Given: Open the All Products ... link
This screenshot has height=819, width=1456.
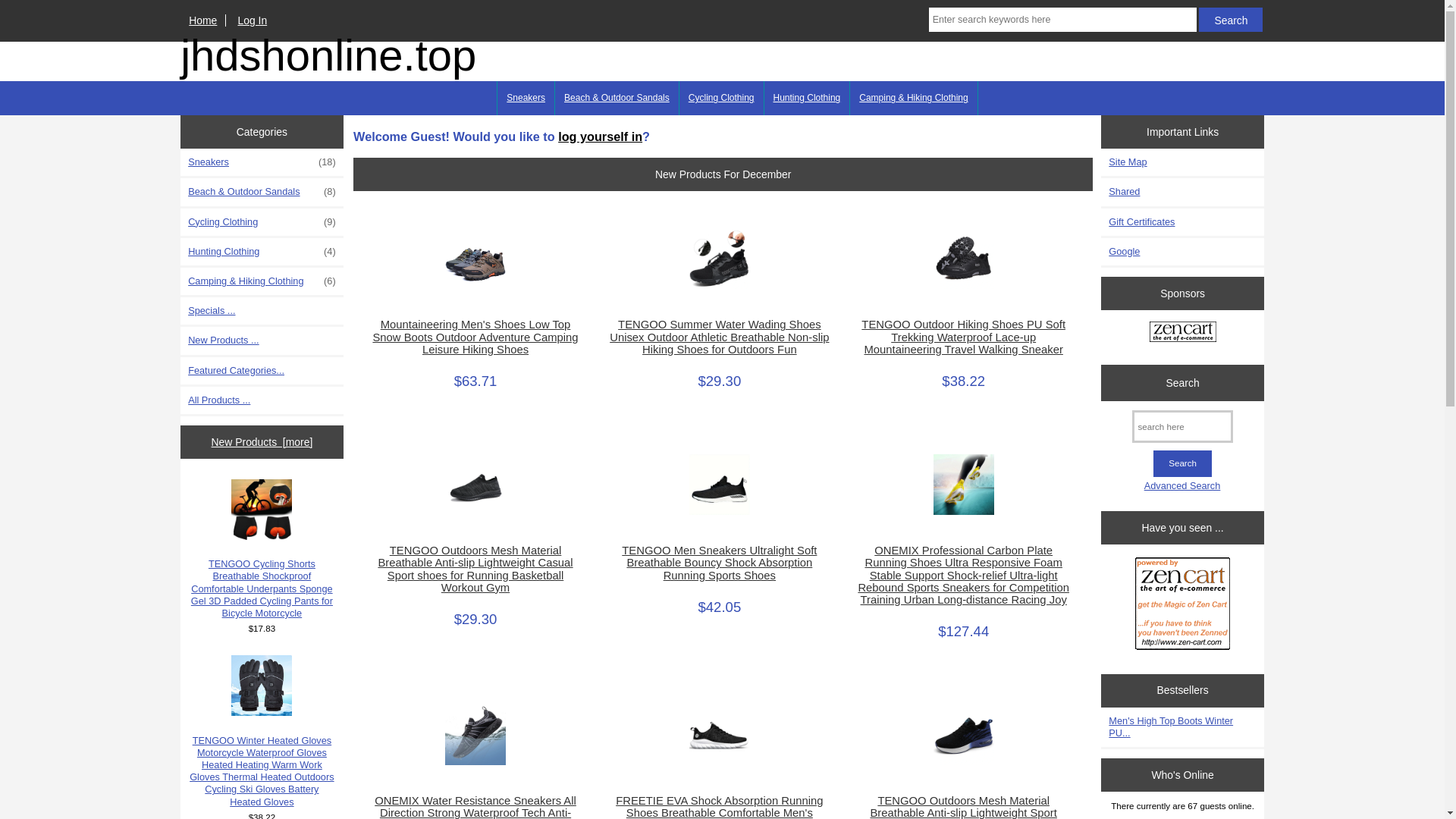Looking at the screenshot, I should pos(219,400).
